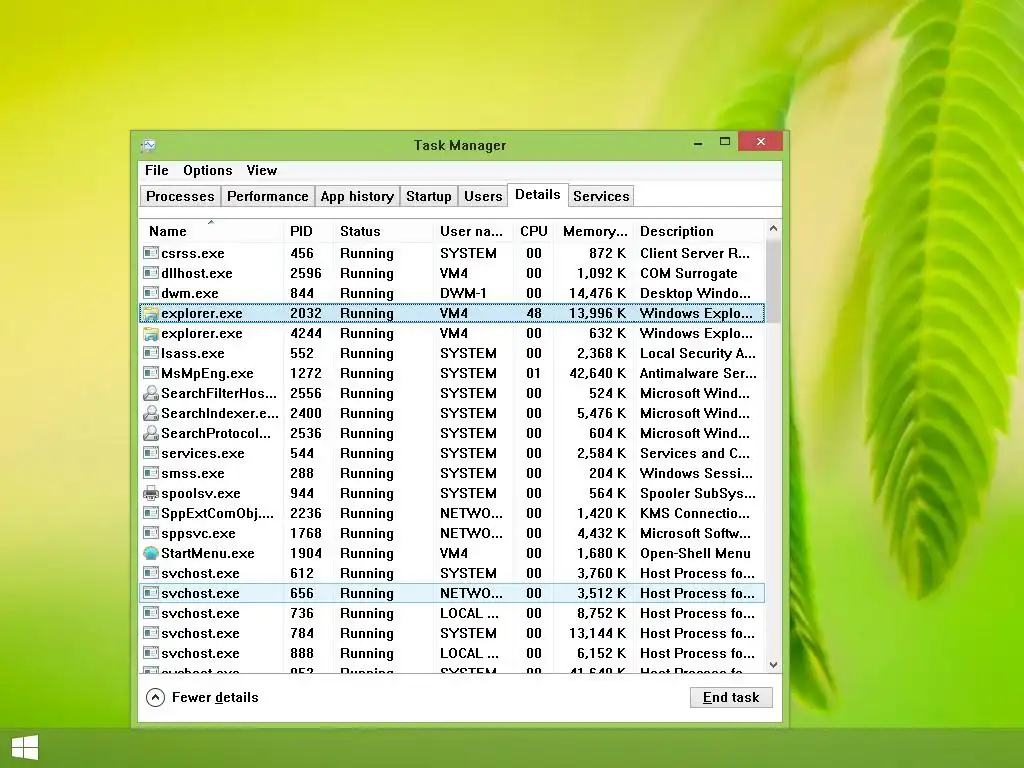1024x768 pixels.
Task: Click the icon of svchost.exe PID 656
Action: coord(151,593)
